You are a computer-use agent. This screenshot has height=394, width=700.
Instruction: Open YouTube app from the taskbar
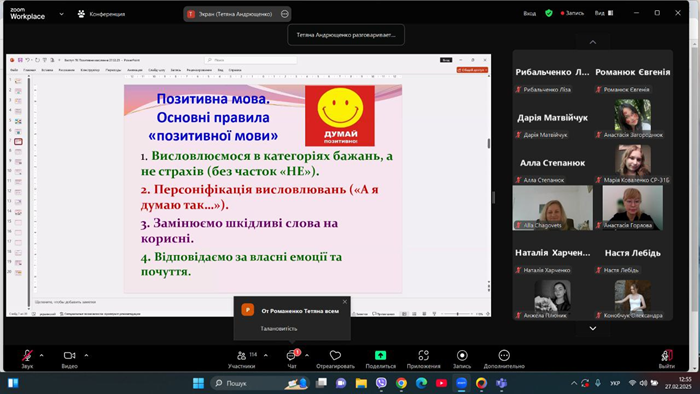tap(441, 383)
